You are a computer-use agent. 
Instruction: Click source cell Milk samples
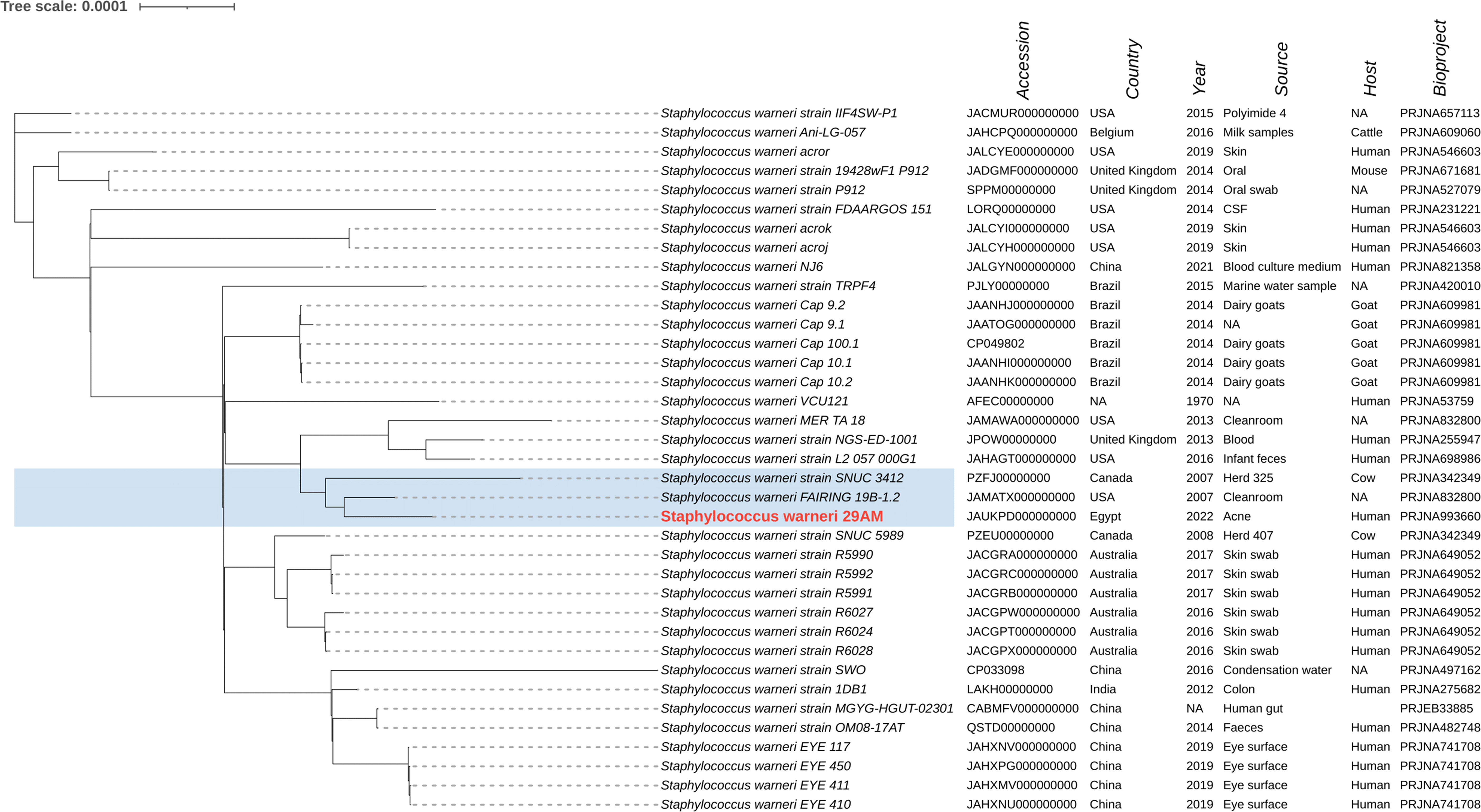pos(1258,132)
